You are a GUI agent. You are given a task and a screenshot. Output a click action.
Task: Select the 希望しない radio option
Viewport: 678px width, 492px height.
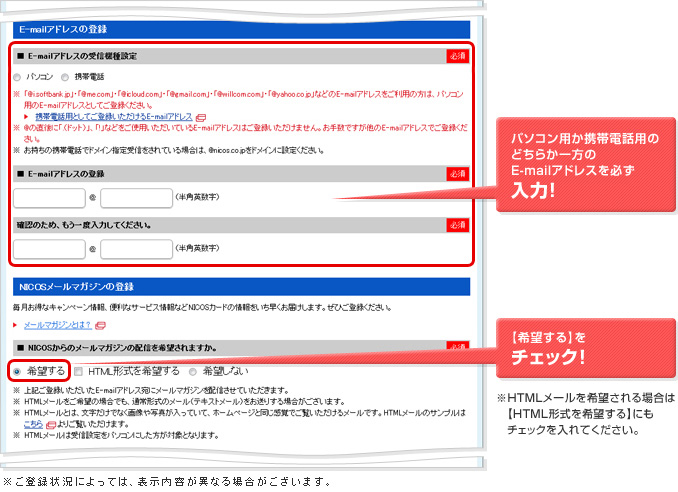click(192, 371)
